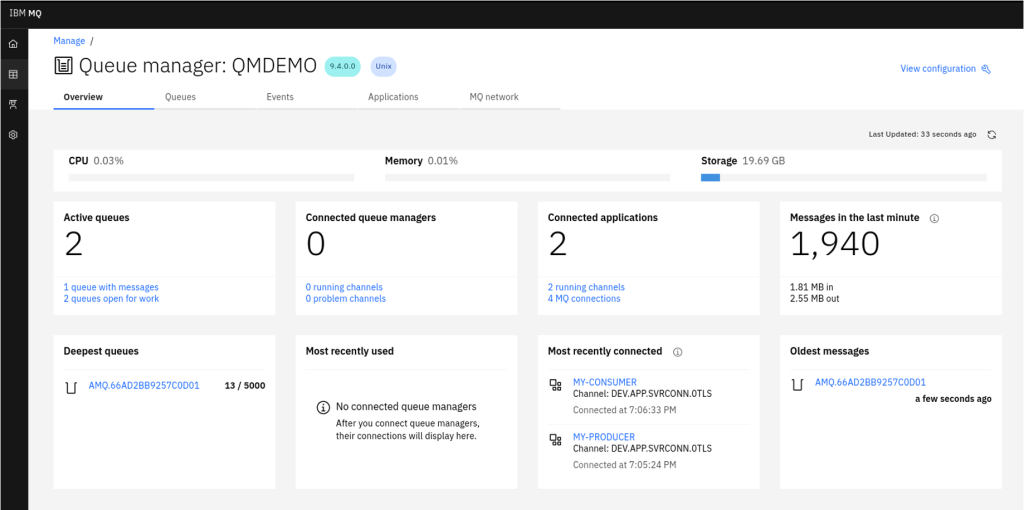Click the refresh icon next to Last Updated
This screenshot has height=510, width=1024.
click(x=991, y=135)
